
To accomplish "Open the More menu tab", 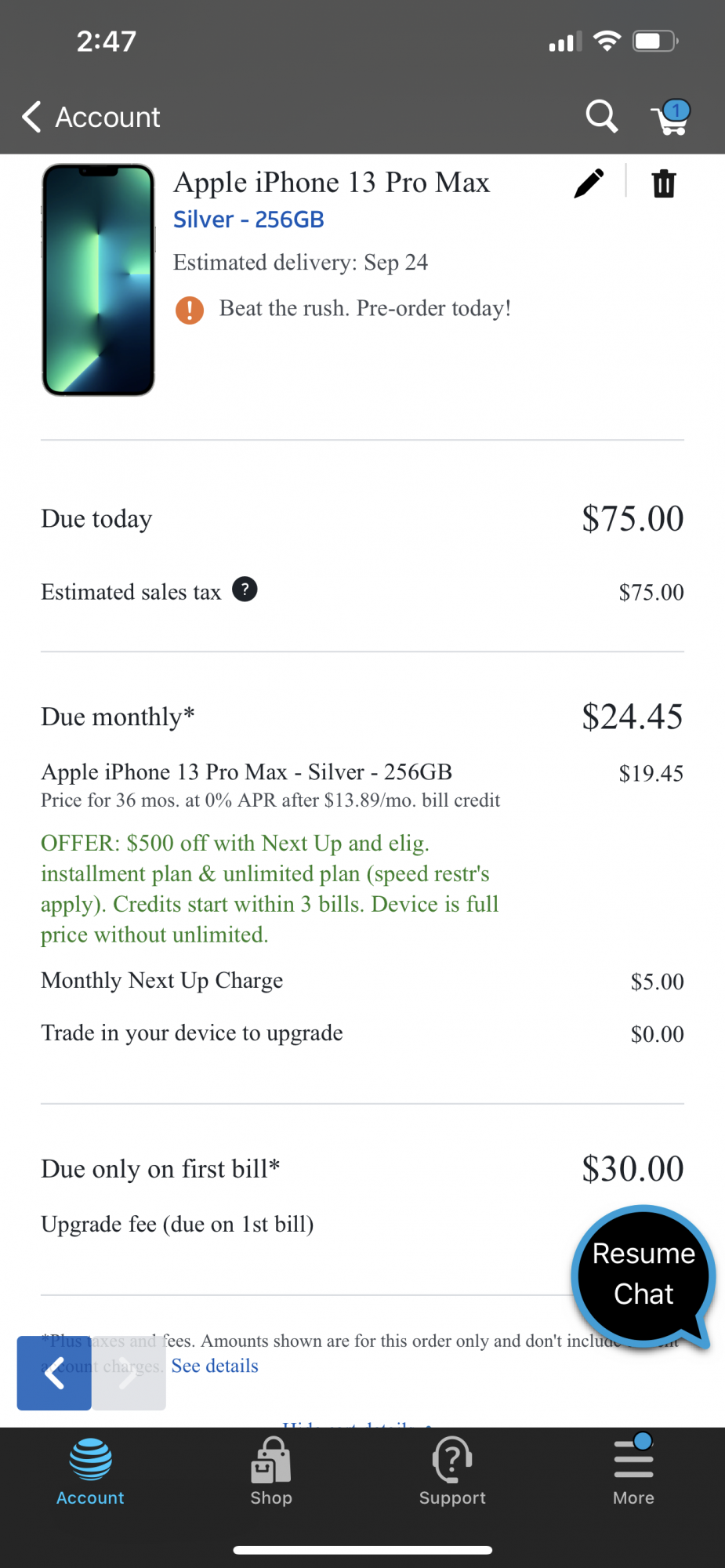I will [x=633, y=1472].
